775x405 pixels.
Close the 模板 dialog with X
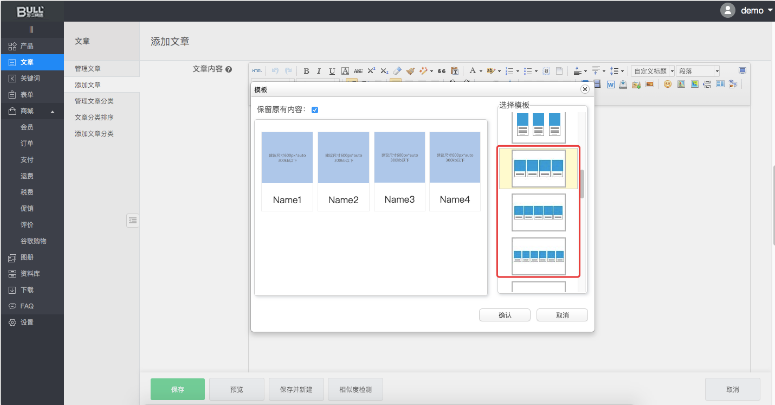coord(584,89)
